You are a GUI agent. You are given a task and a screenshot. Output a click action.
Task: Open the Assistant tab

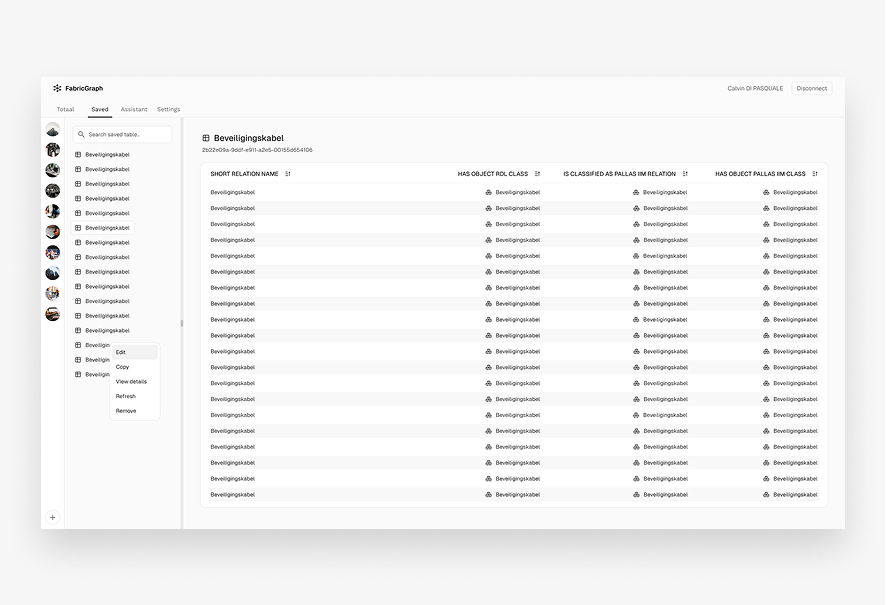tap(135, 109)
